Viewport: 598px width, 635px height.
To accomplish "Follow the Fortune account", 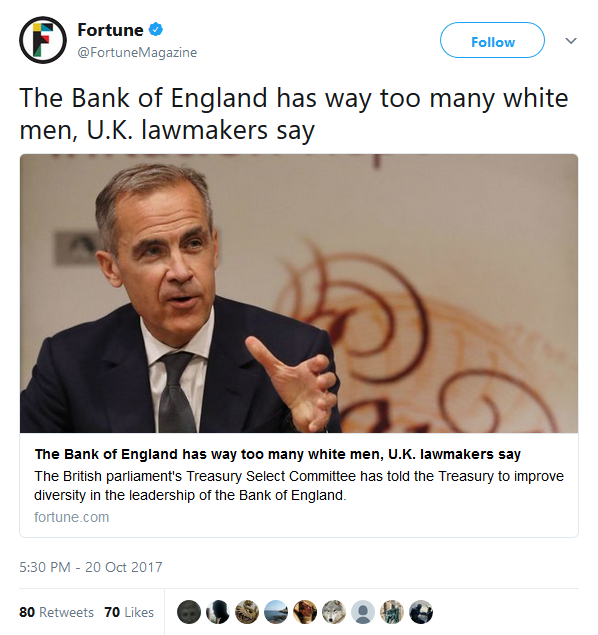I will pyautogui.click(x=492, y=40).
